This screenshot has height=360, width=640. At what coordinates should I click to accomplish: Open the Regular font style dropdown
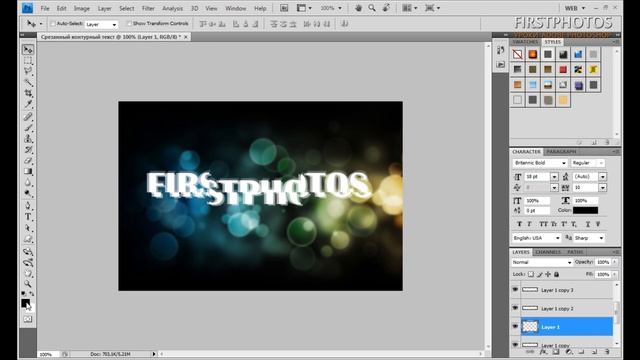pos(588,163)
